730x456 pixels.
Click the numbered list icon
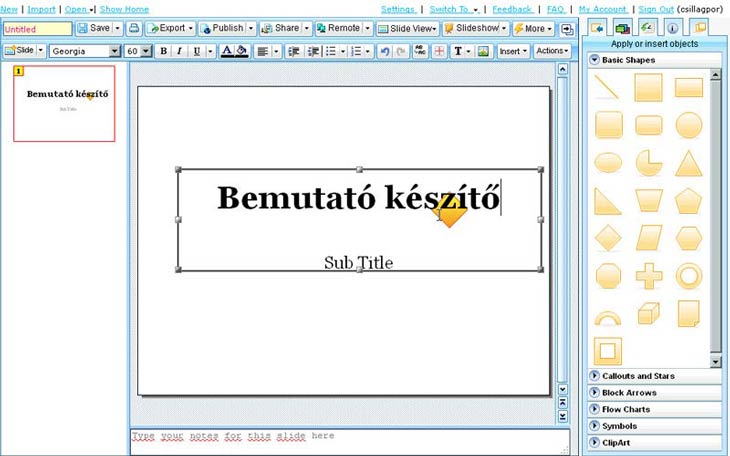pos(356,51)
